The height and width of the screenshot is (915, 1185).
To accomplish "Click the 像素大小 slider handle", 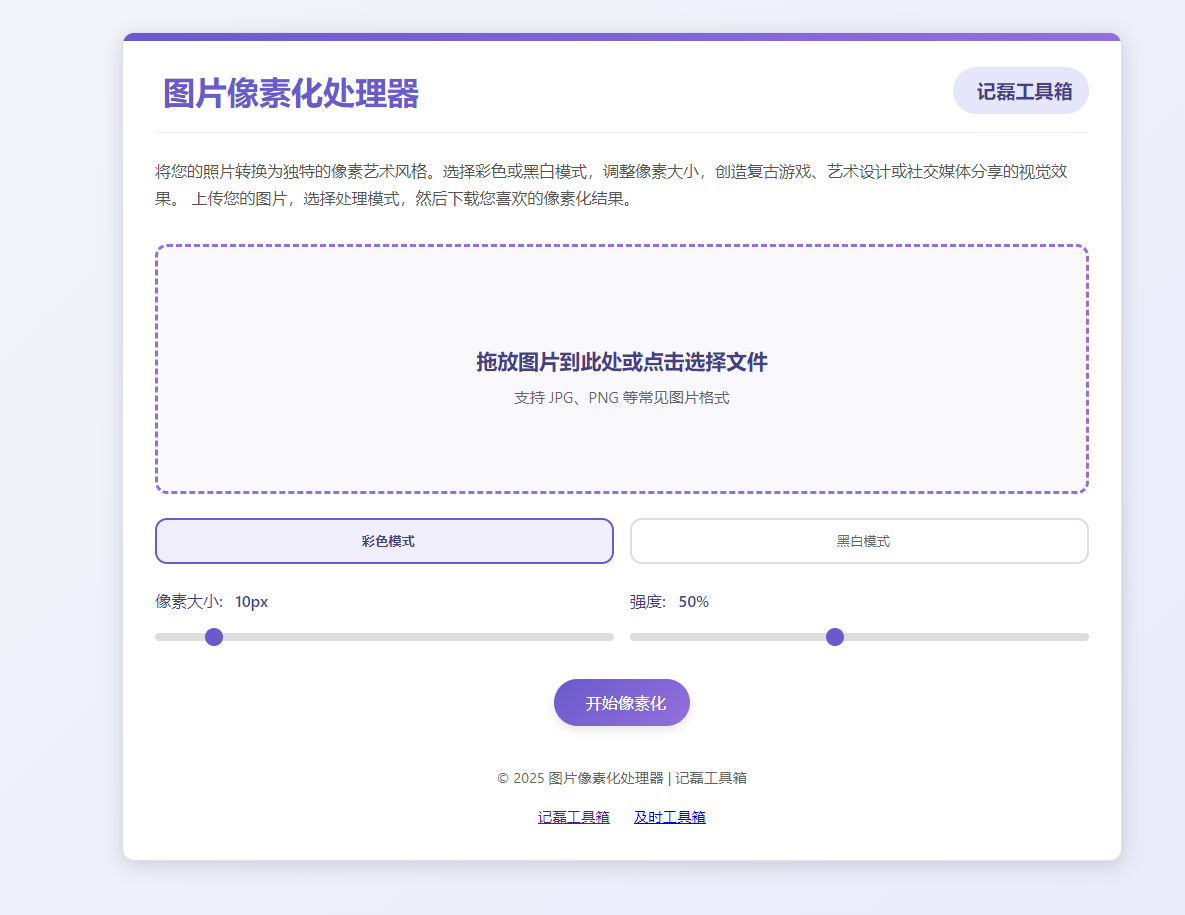I will point(214,636).
